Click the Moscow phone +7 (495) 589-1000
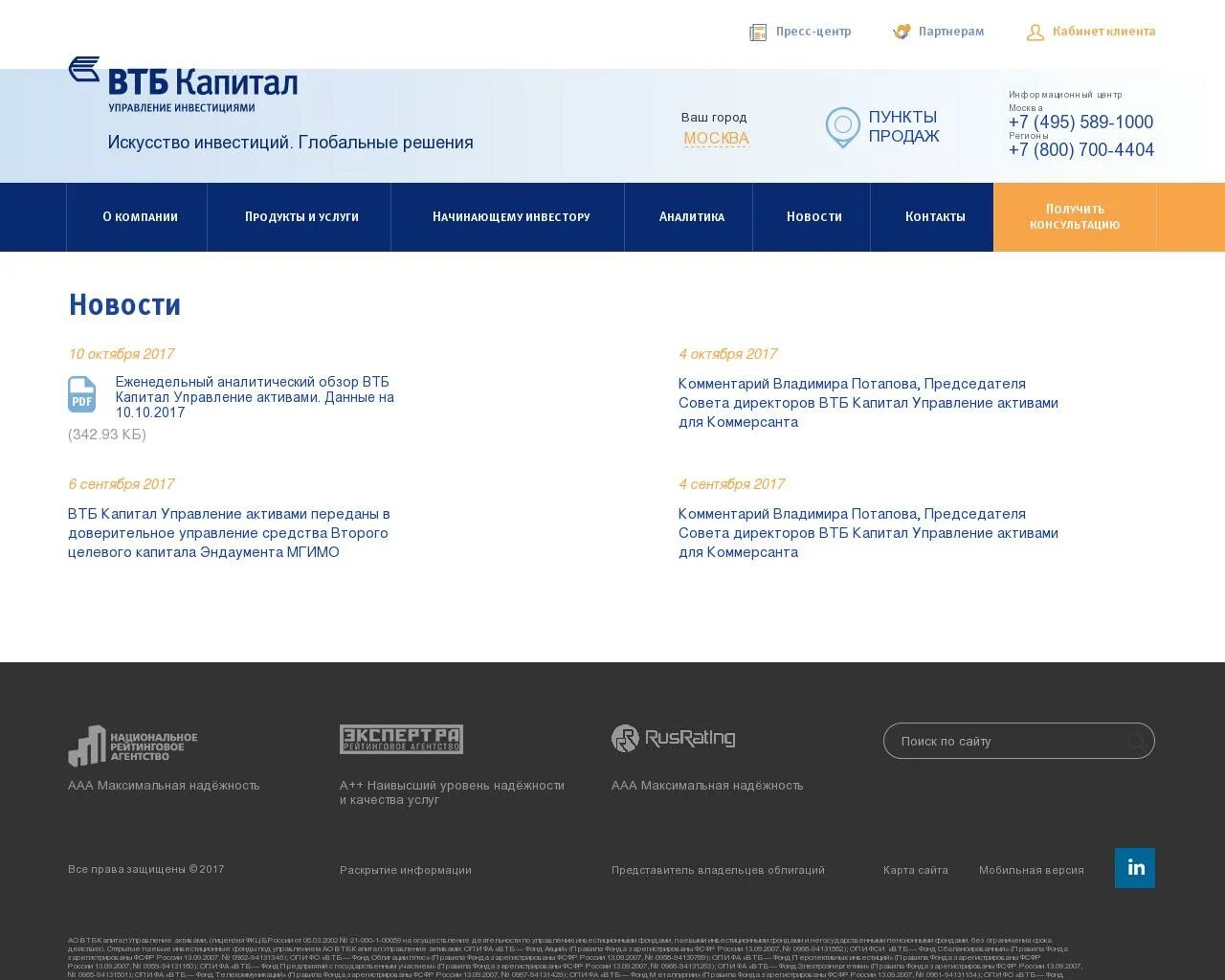The height and width of the screenshot is (980, 1225). [1080, 122]
